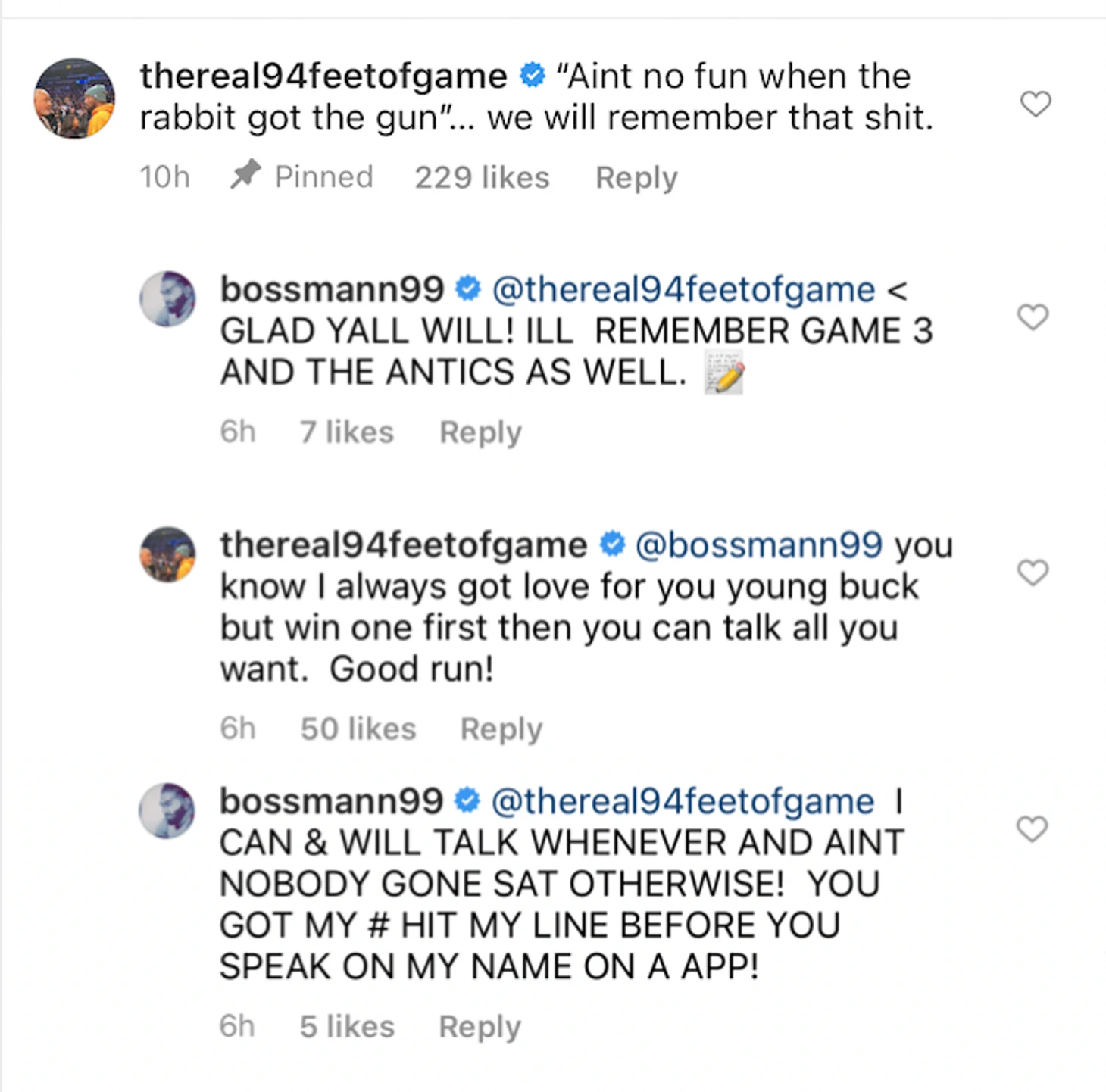The width and height of the screenshot is (1106, 1092).
Task: View the 50 likes list
Action: click(358, 729)
